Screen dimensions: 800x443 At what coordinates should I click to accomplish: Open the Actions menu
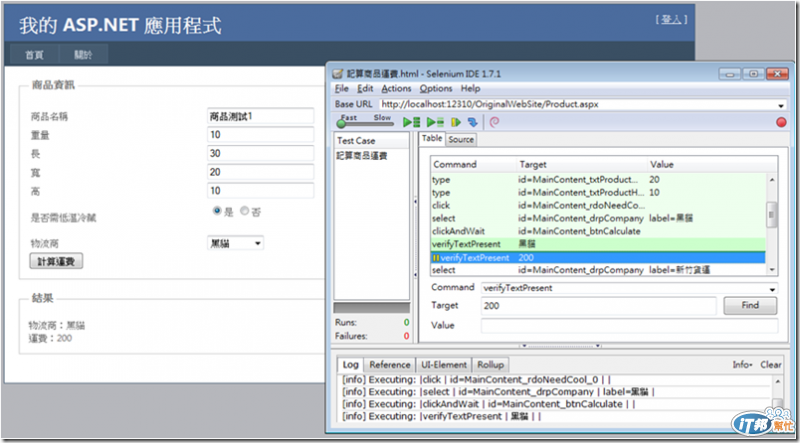click(x=396, y=88)
